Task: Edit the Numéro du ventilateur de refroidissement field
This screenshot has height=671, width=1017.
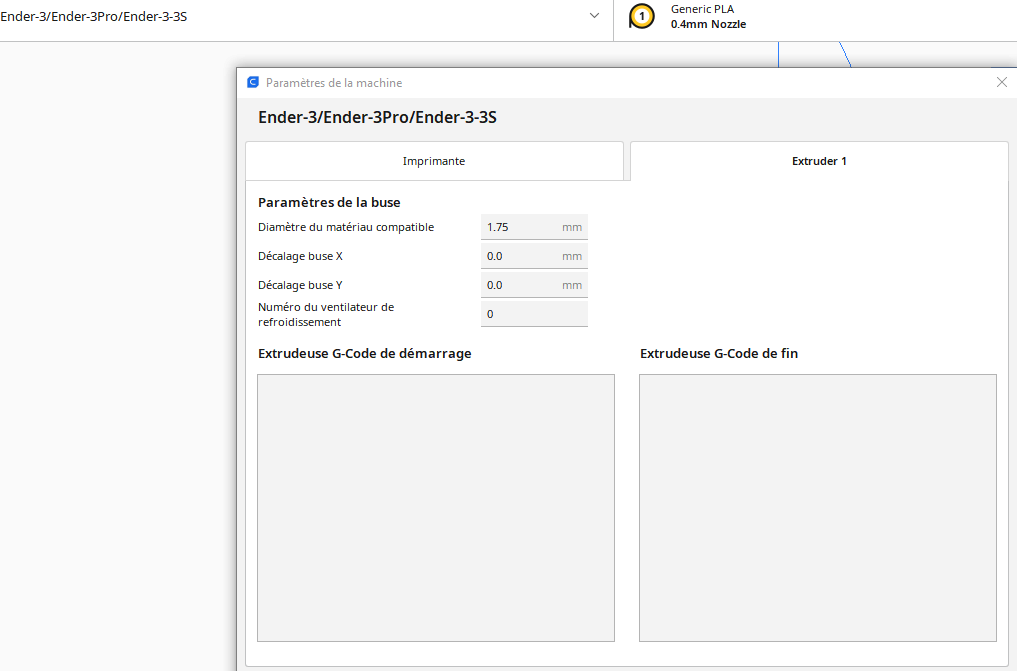Action: [x=534, y=314]
